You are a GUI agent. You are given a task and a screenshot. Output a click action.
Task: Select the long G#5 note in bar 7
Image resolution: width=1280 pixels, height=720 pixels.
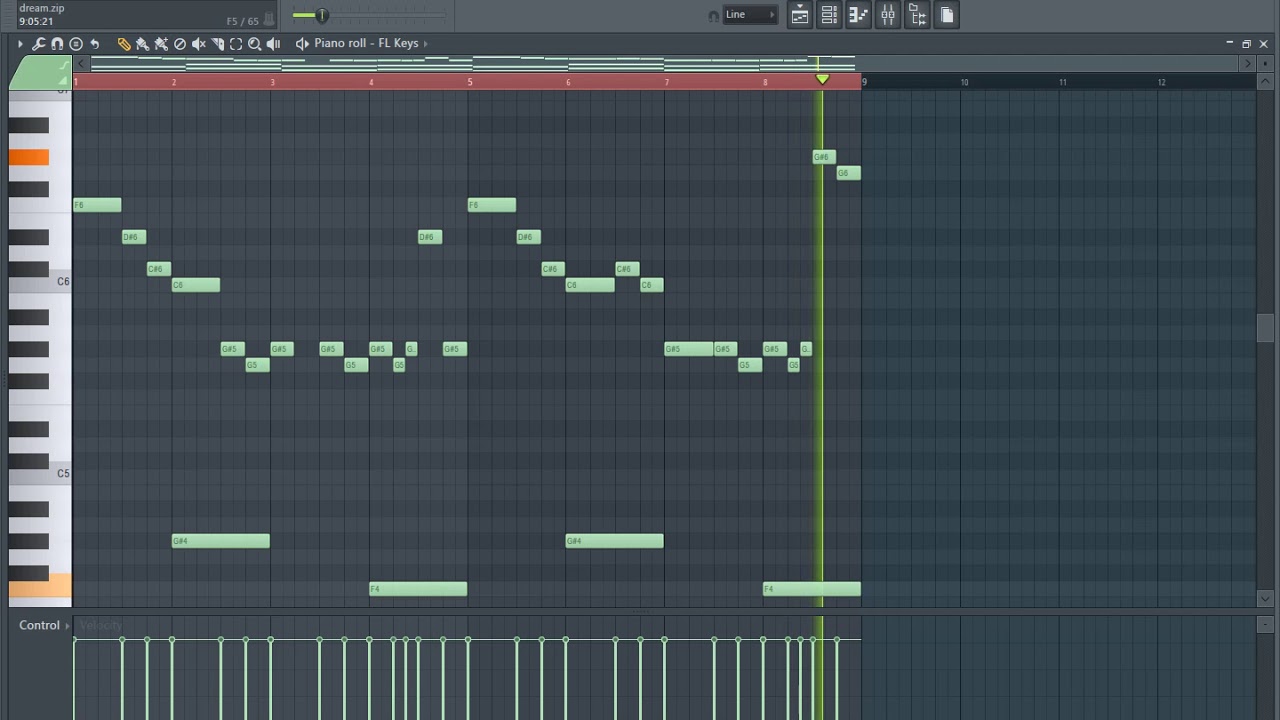click(689, 349)
